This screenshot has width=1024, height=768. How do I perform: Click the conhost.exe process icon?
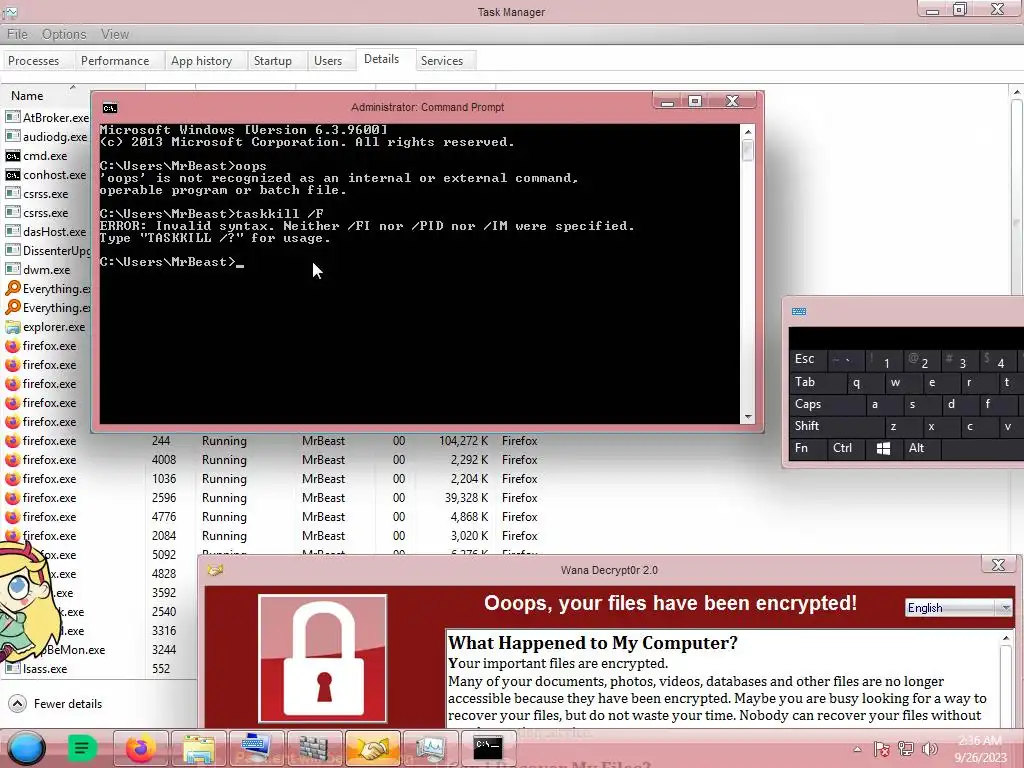12,174
